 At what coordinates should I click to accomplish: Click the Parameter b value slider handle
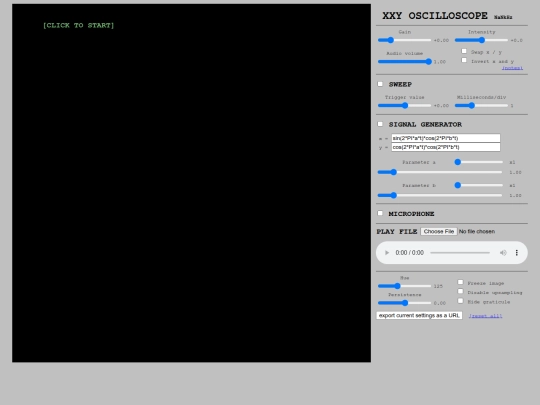pyautogui.click(x=394, y=195)
